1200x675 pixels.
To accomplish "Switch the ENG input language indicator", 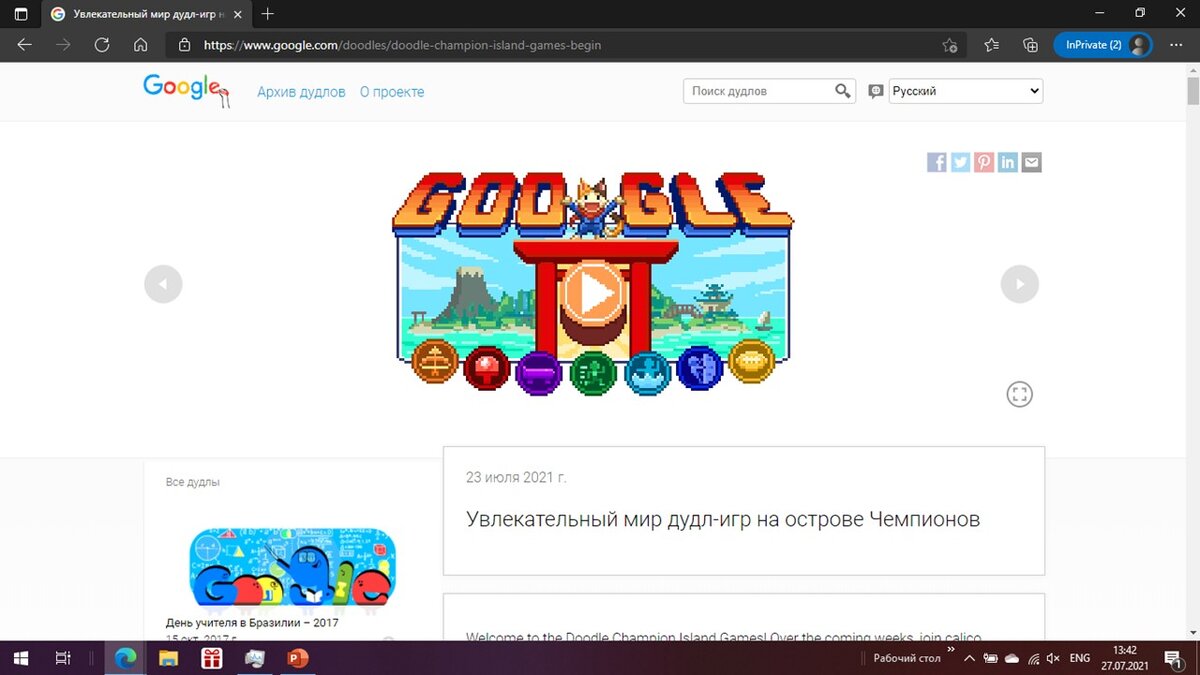I will [1080, 658].
